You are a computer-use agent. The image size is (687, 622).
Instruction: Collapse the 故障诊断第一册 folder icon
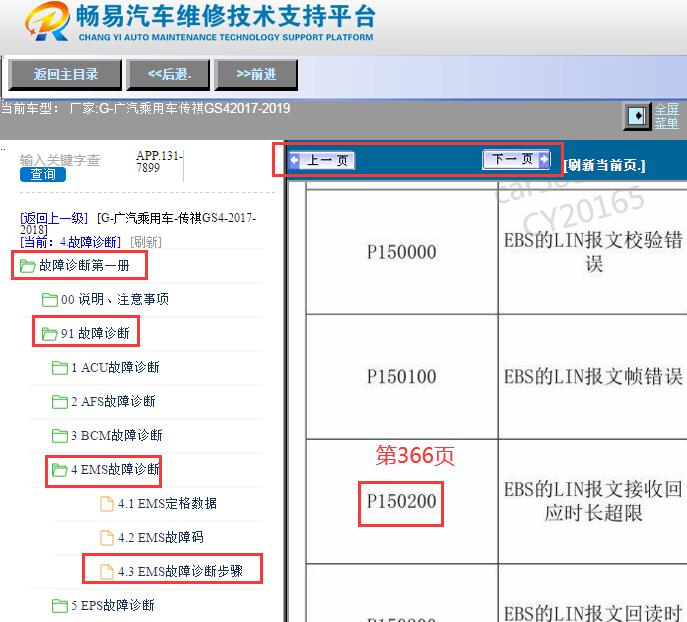[27, 265]
